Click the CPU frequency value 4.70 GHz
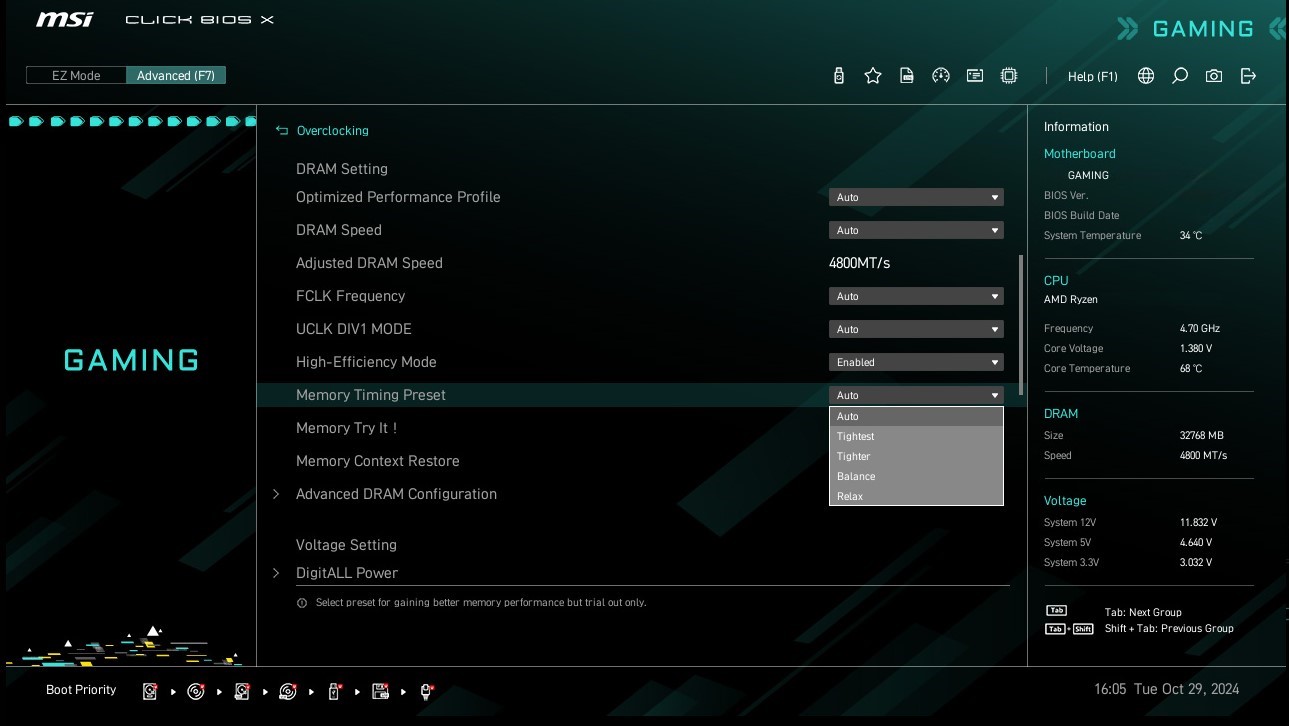The height and width of the screenshot is (726, 1289). click(1200, 329)
